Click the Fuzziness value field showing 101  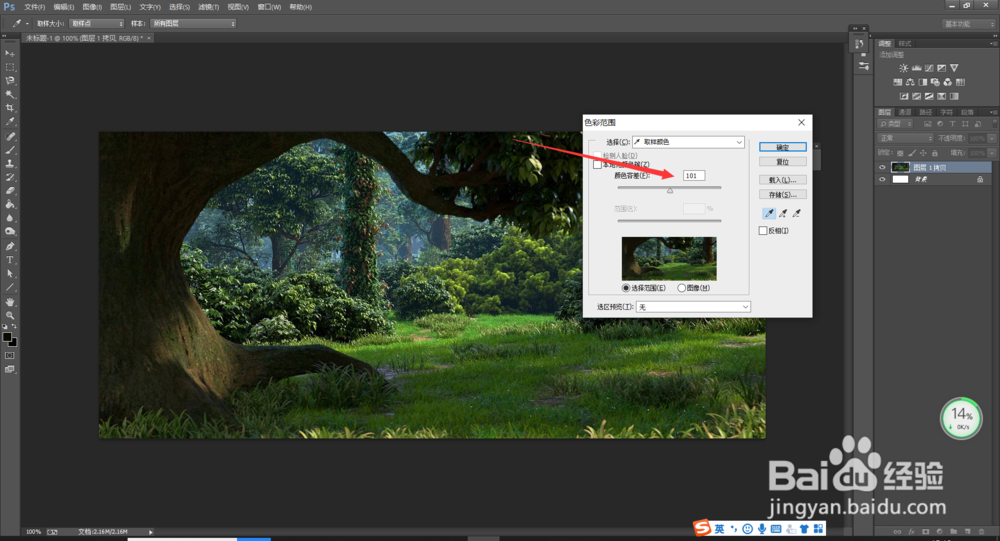click(693, 175)
